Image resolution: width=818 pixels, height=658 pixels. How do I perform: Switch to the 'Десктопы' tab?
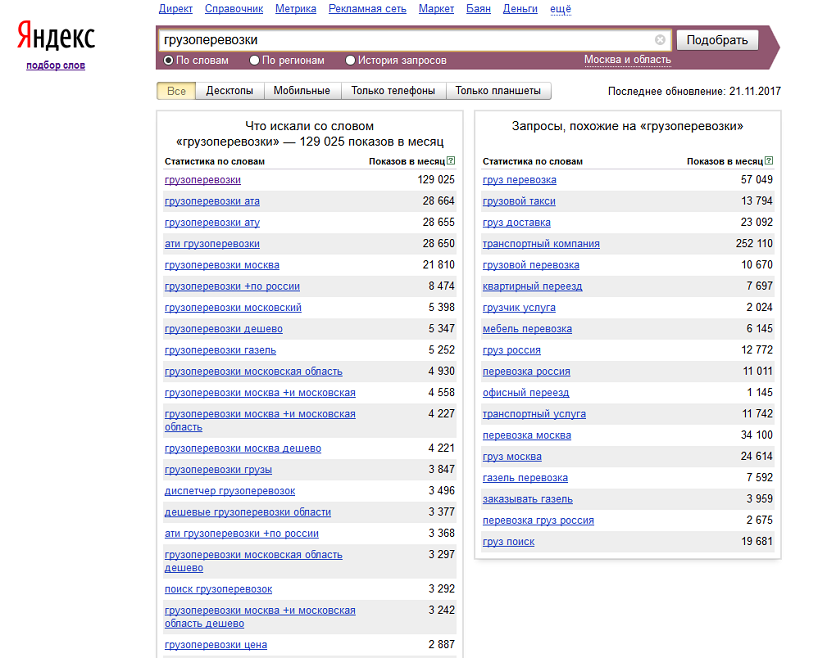[x=230, y=91]
